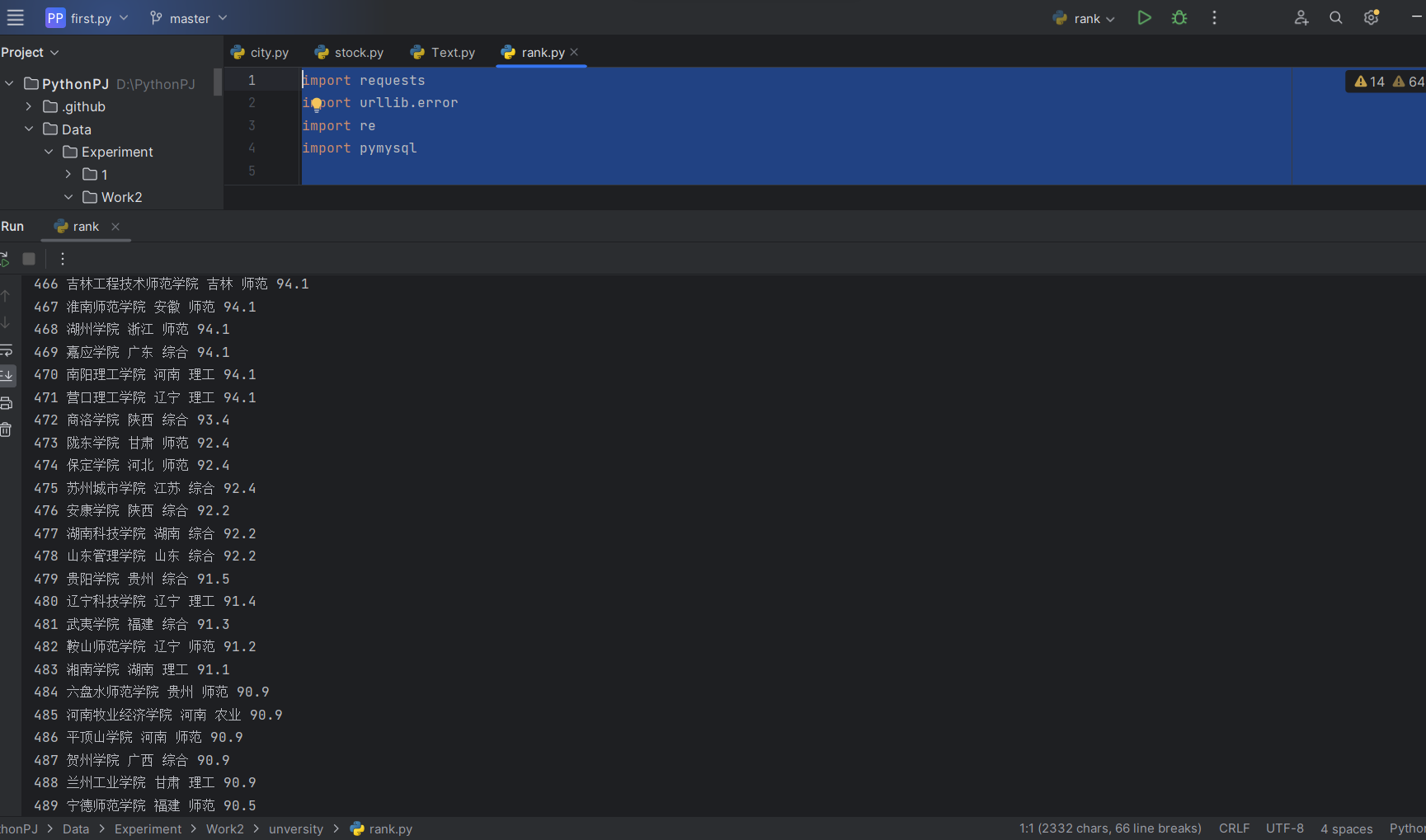
Task: Change the 4 spaces indent setting
Action: [1346, 828]
